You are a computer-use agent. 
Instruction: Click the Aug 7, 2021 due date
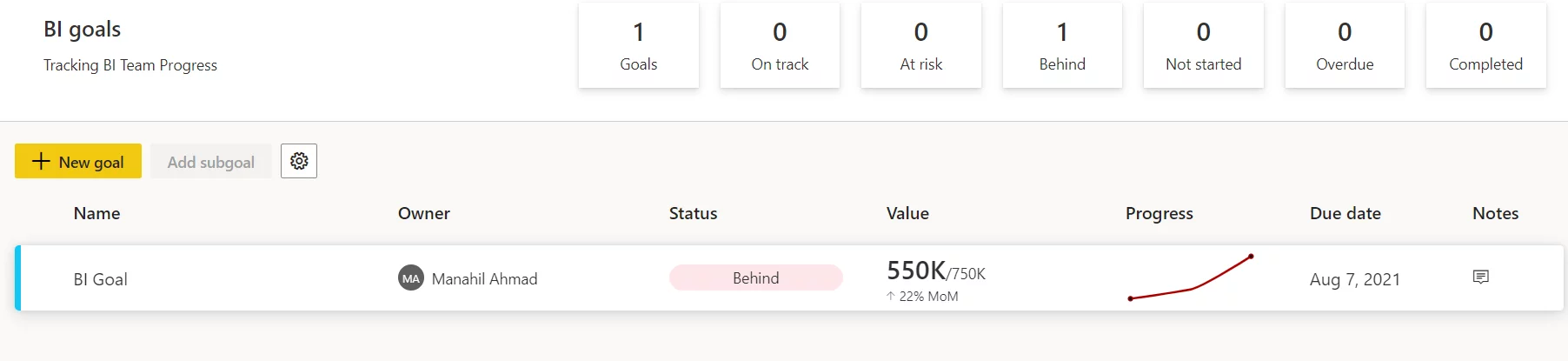[1355, 279]
